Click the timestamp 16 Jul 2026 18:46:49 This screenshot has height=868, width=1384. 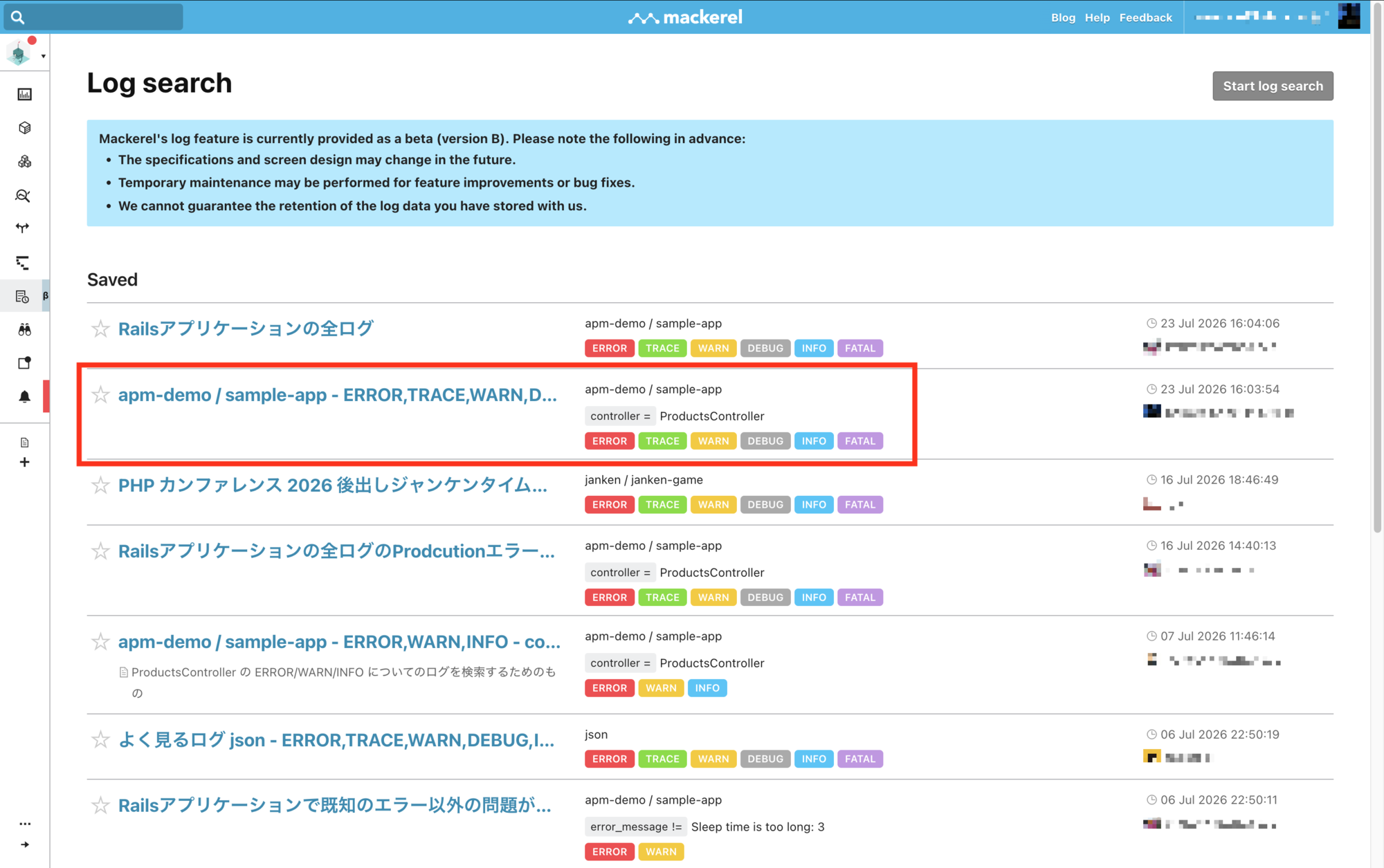[1219, 480]
